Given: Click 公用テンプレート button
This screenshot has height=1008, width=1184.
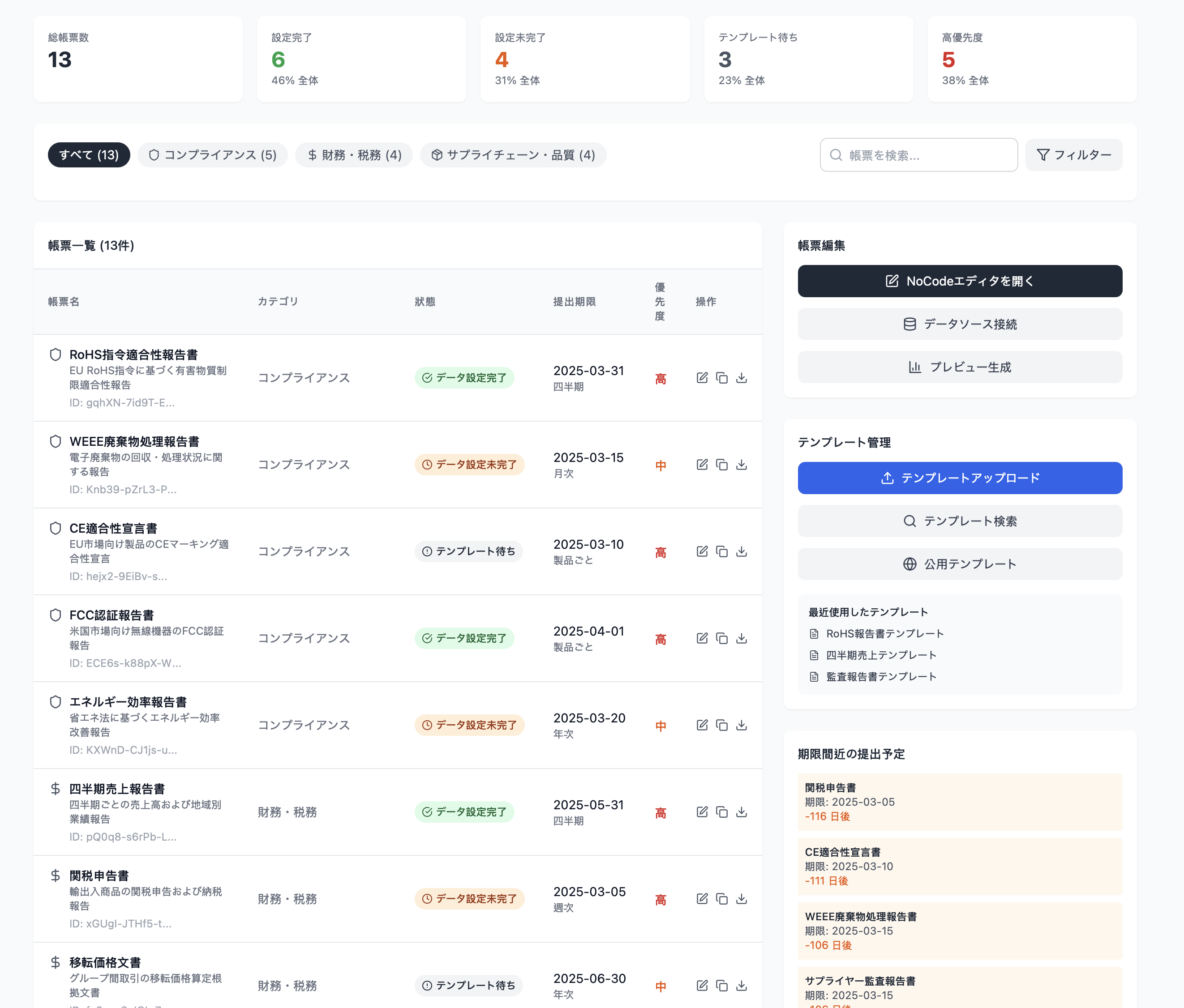Looking at the screenshot, I should click(x=960, y=564).
